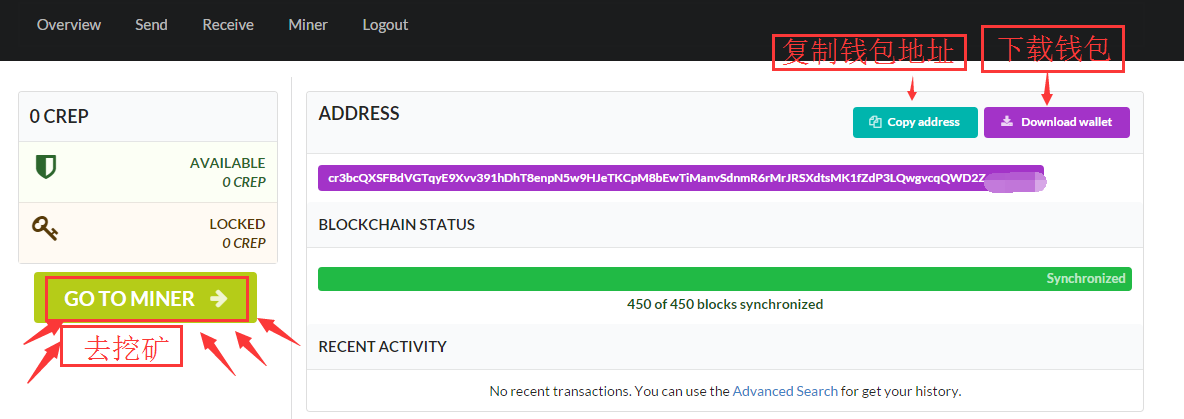Image resolution: width=1184 pixels, height=419 pixels.
Task: Click the copy icon in Copy address
Action: [875, 122]
